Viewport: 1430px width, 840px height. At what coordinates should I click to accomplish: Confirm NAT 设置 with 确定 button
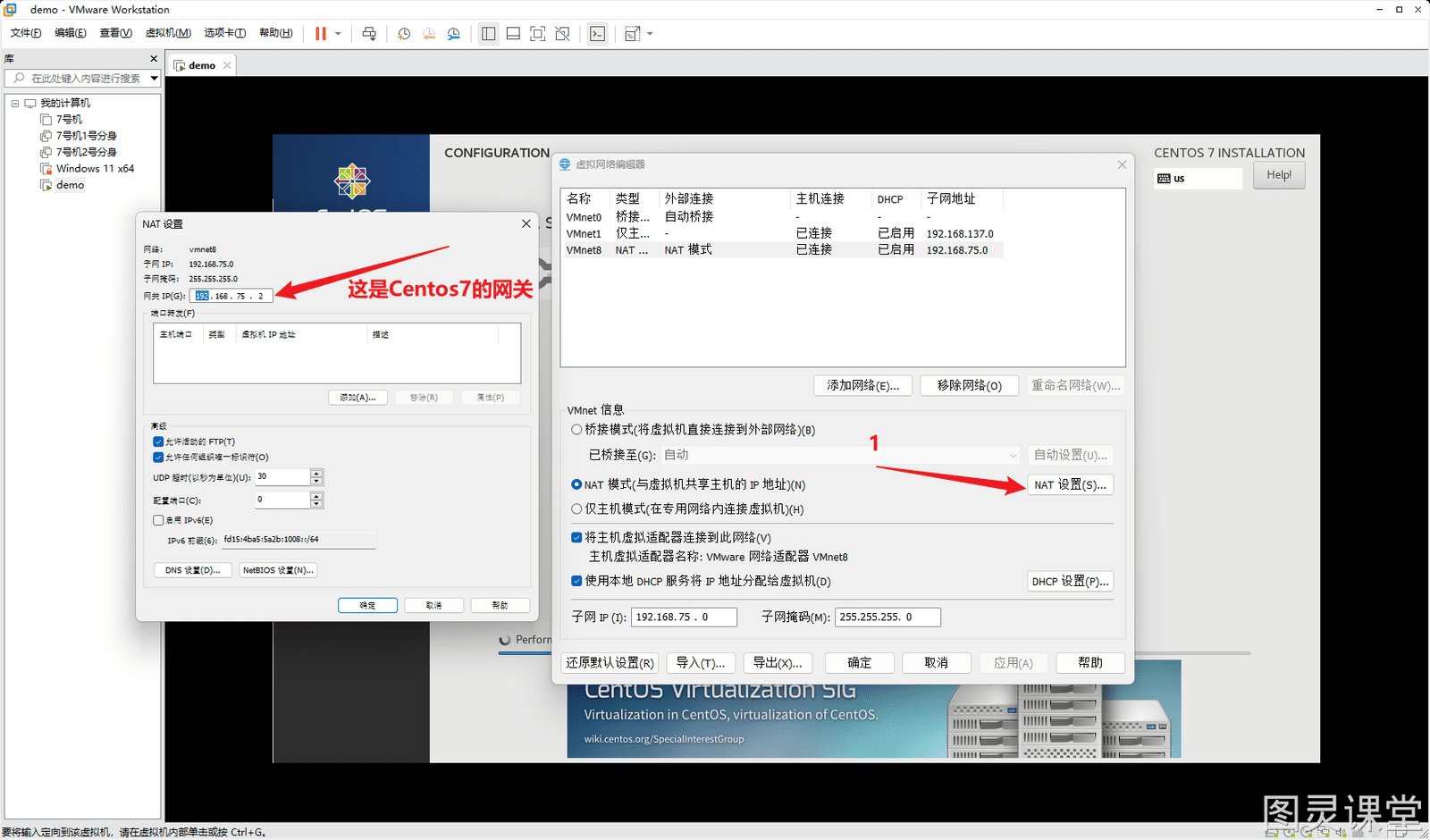367,605
